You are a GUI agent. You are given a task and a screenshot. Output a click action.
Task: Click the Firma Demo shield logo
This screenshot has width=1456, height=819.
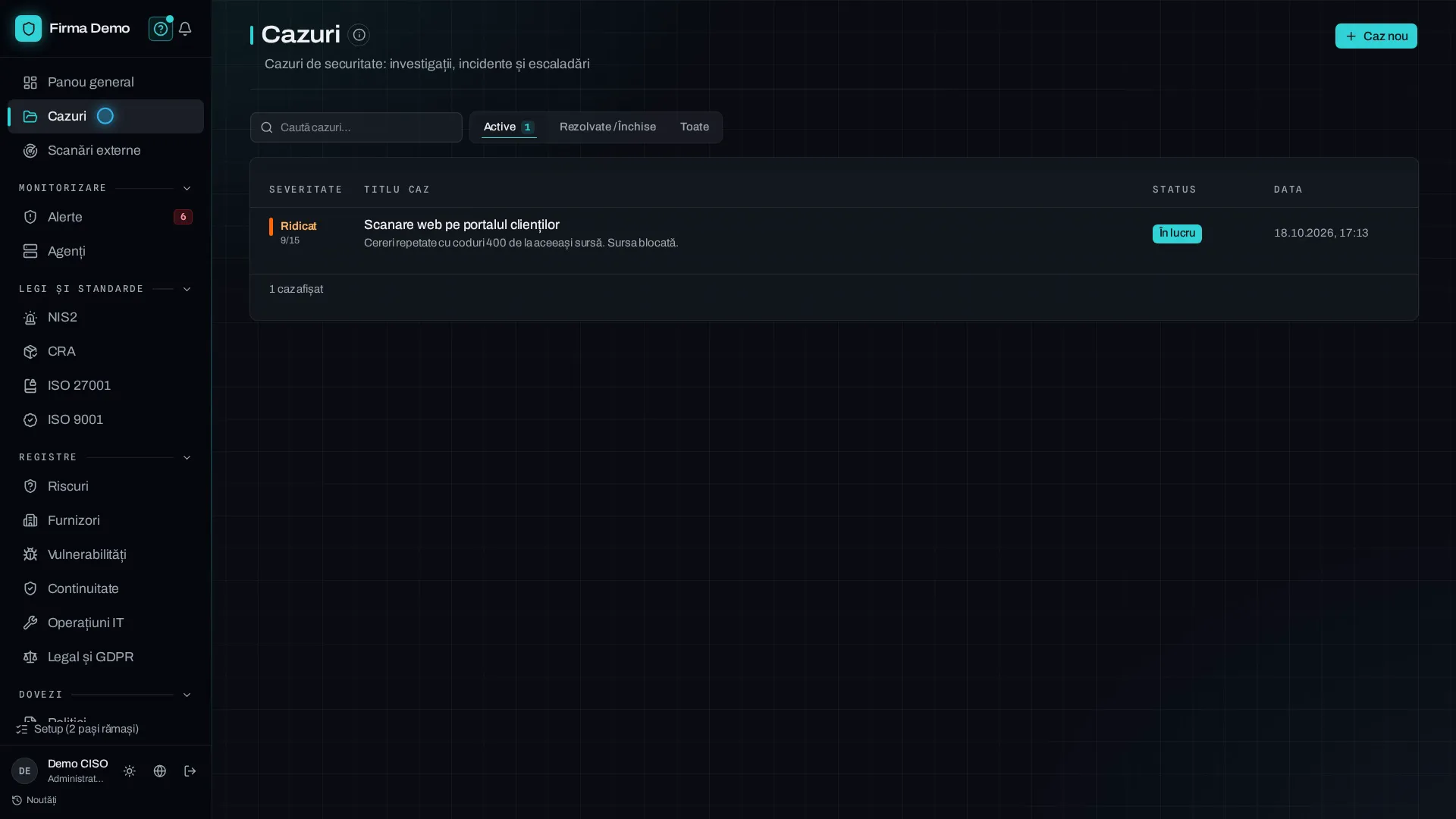[28, 29]
